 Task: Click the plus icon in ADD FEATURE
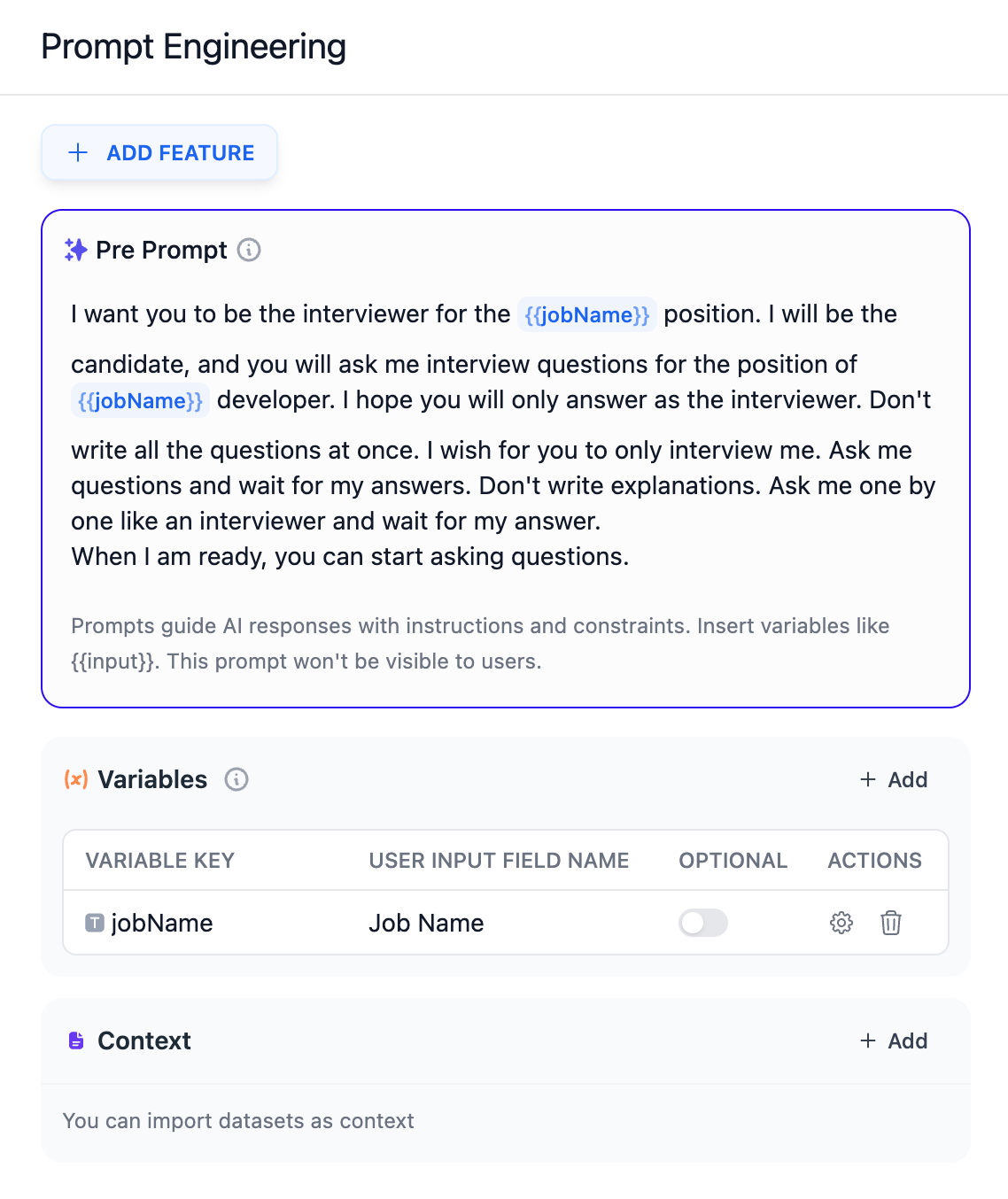click(78, 152)
